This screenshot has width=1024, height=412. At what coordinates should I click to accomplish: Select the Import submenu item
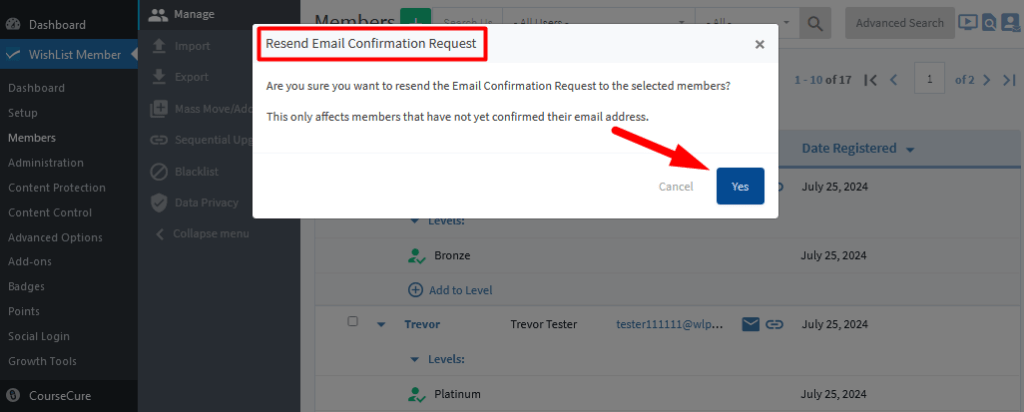(192, 46)
